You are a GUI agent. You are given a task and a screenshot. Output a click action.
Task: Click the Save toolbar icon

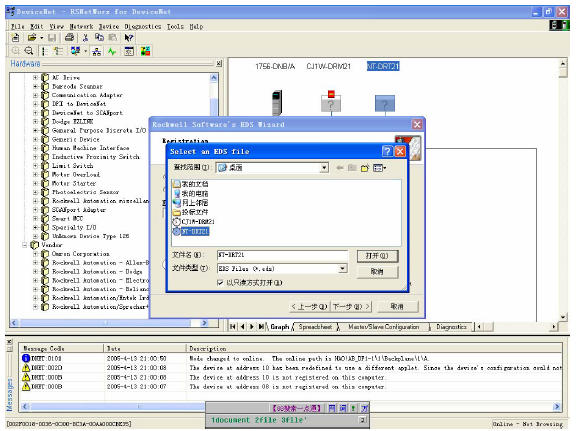[52, 38]
